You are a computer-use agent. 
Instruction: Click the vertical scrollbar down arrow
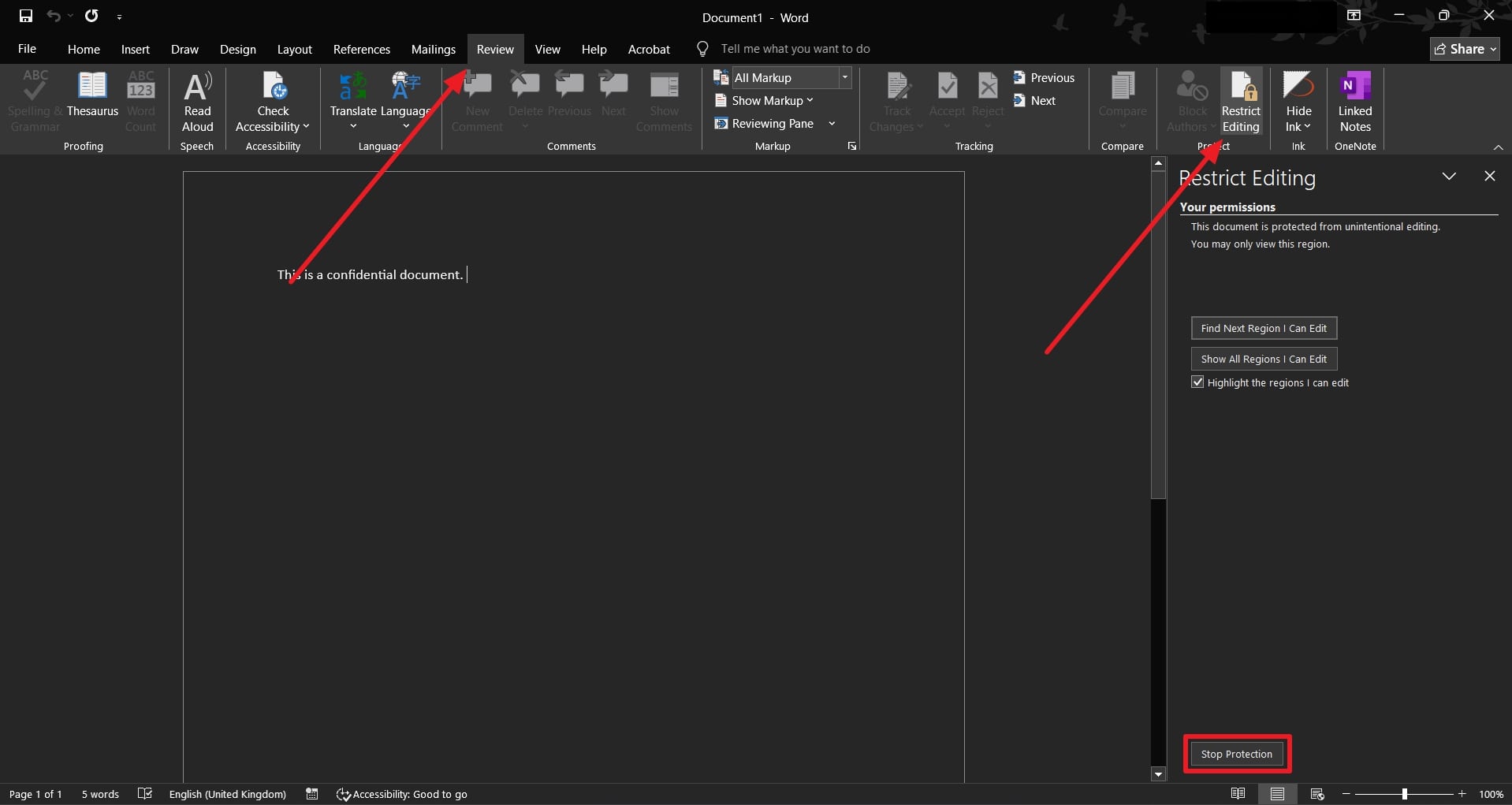point(1158,774)
